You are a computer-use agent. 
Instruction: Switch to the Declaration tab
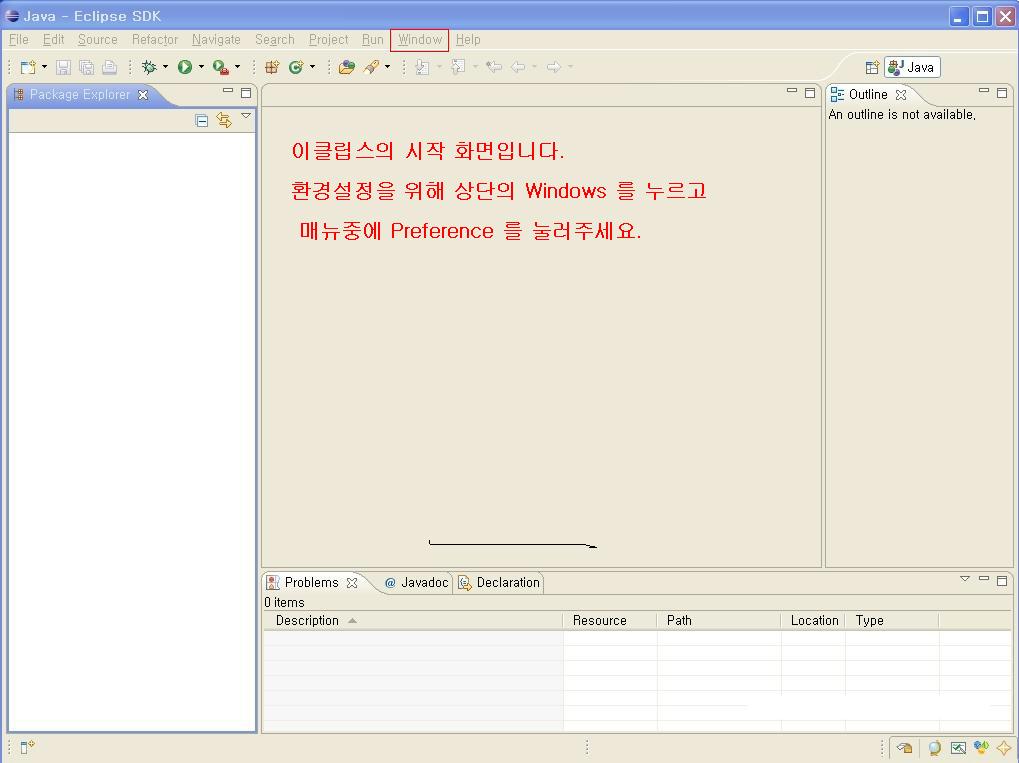click(x=500, y=582)
